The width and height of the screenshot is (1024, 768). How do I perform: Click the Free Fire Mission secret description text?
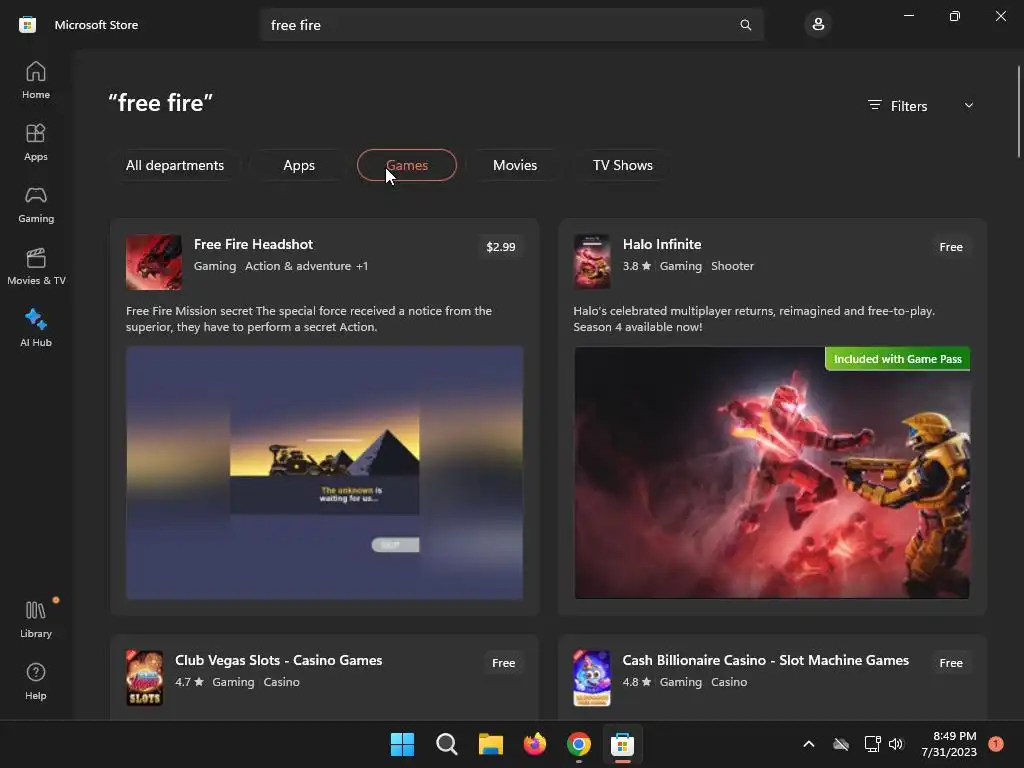click(x=309, y=319)
